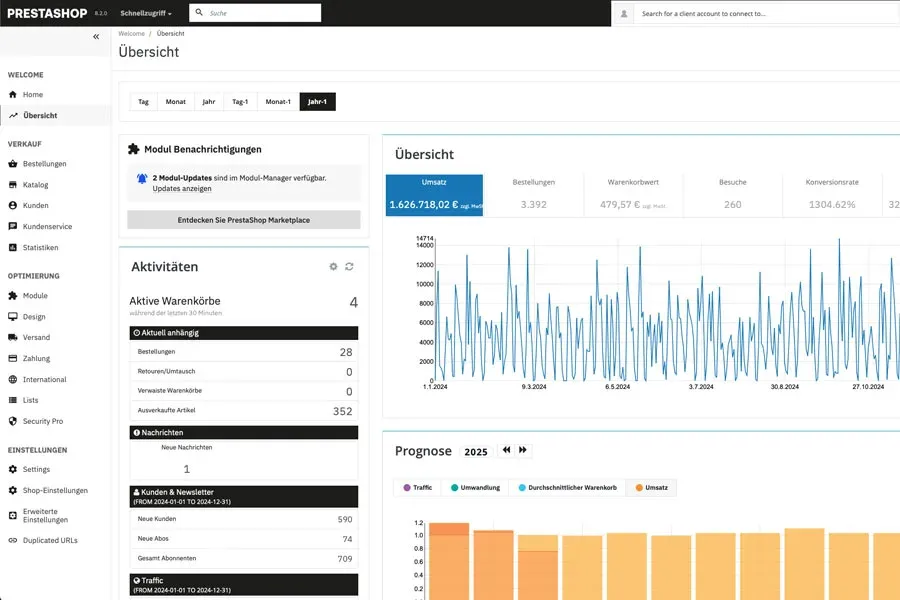900x600 pixels.
Task: Toggle Durchschnittlicher Warenkorb series
Action: [x=567, y=487]
